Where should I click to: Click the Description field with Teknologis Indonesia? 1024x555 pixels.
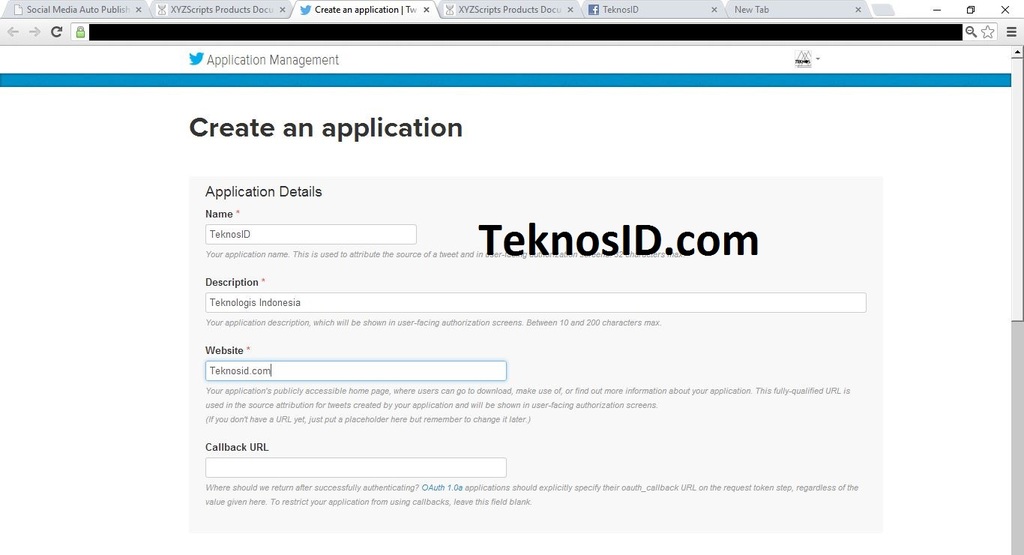pos(536,302)
